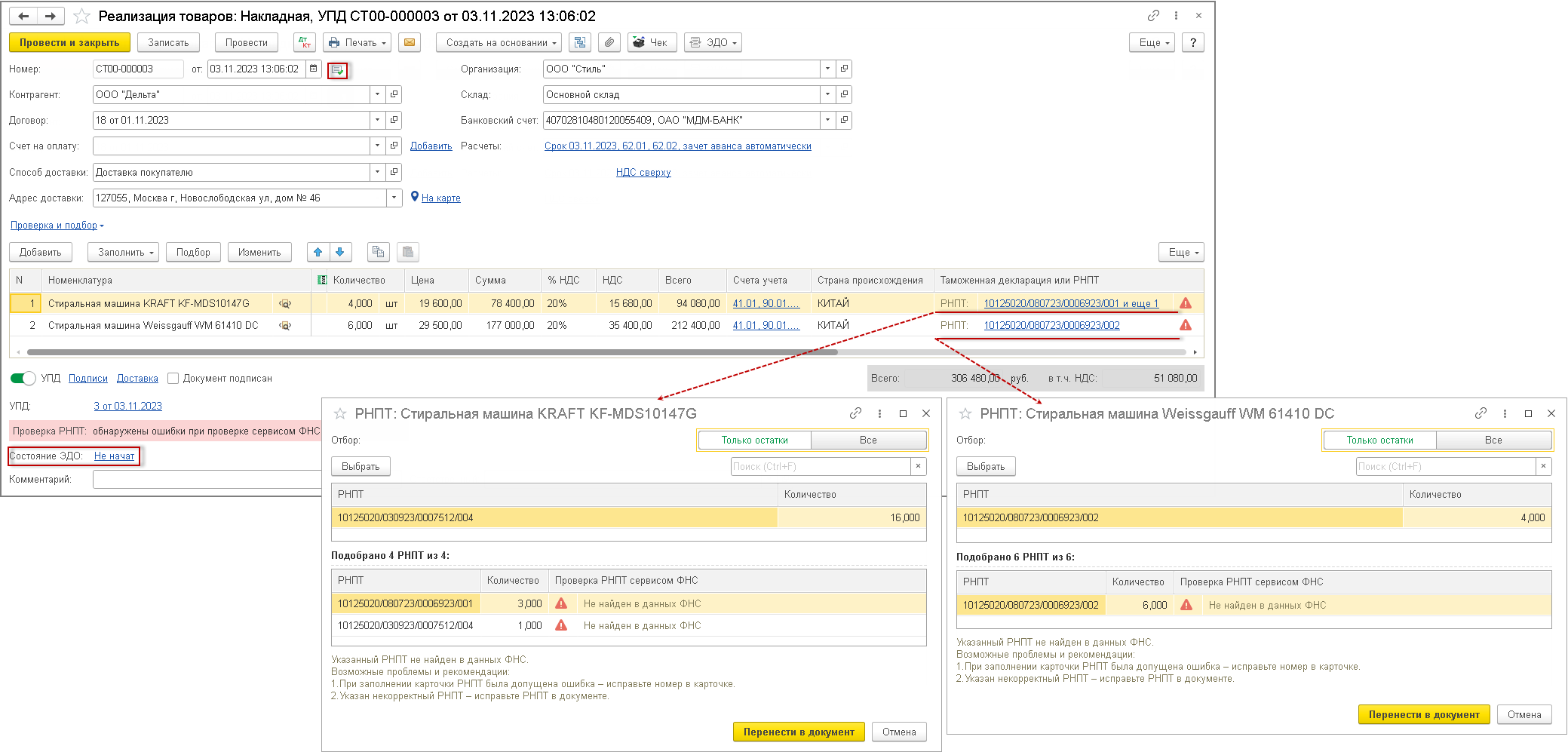This screenshot has height=752, width=1568.
Task: Move table row down arrow
Action: coord(340,252)
